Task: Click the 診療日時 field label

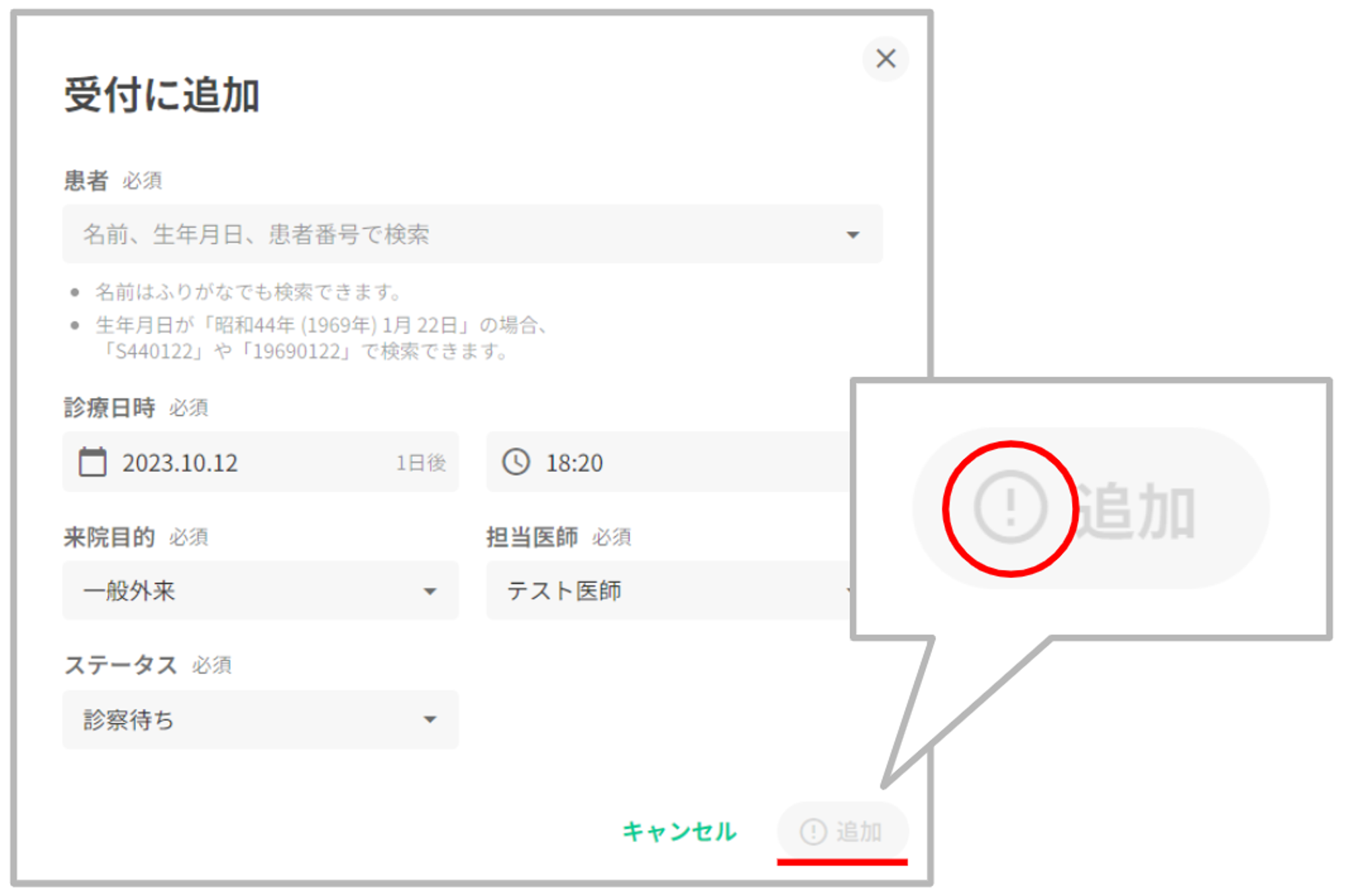Action: (109, 408)
